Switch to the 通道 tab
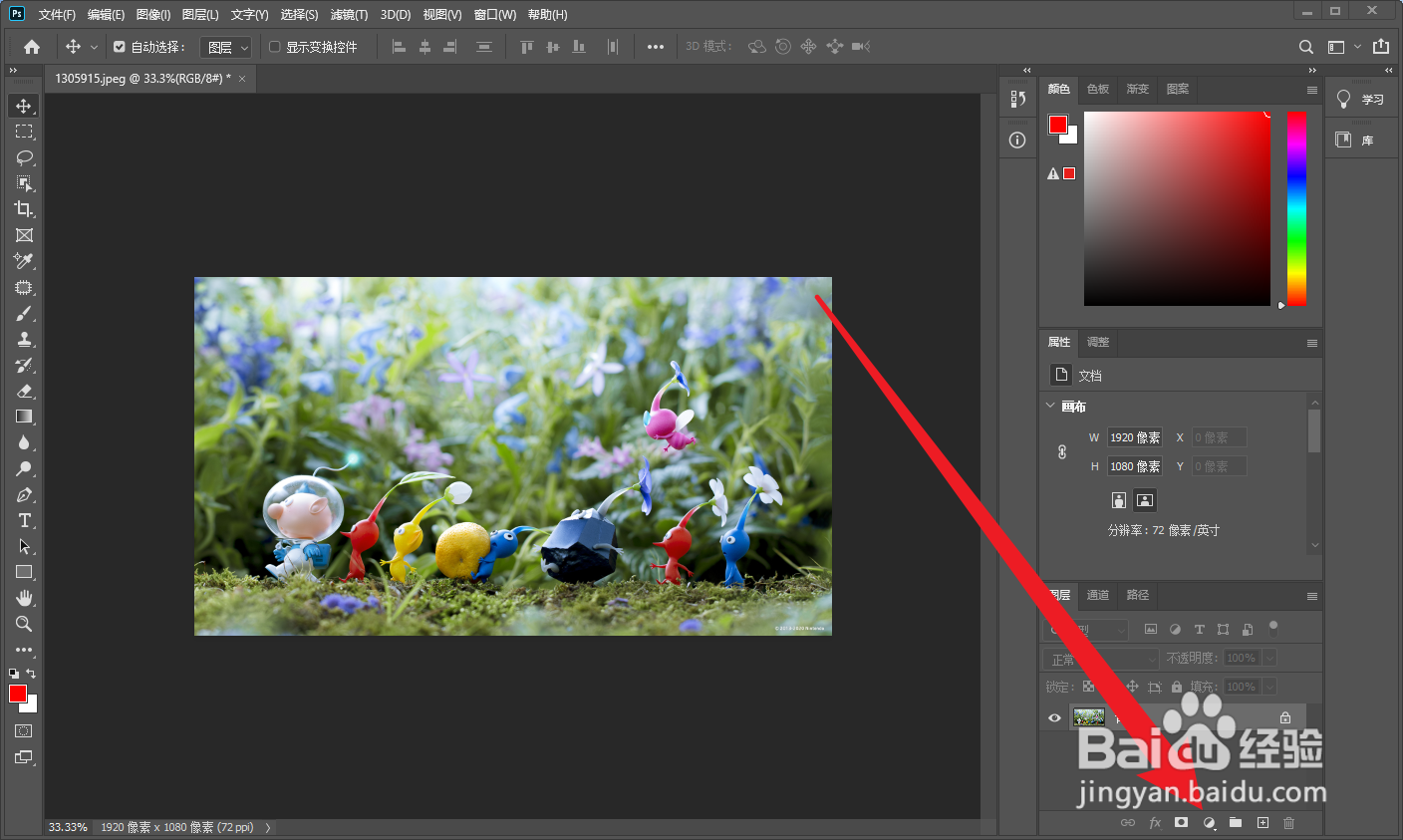 [1097, 595]
